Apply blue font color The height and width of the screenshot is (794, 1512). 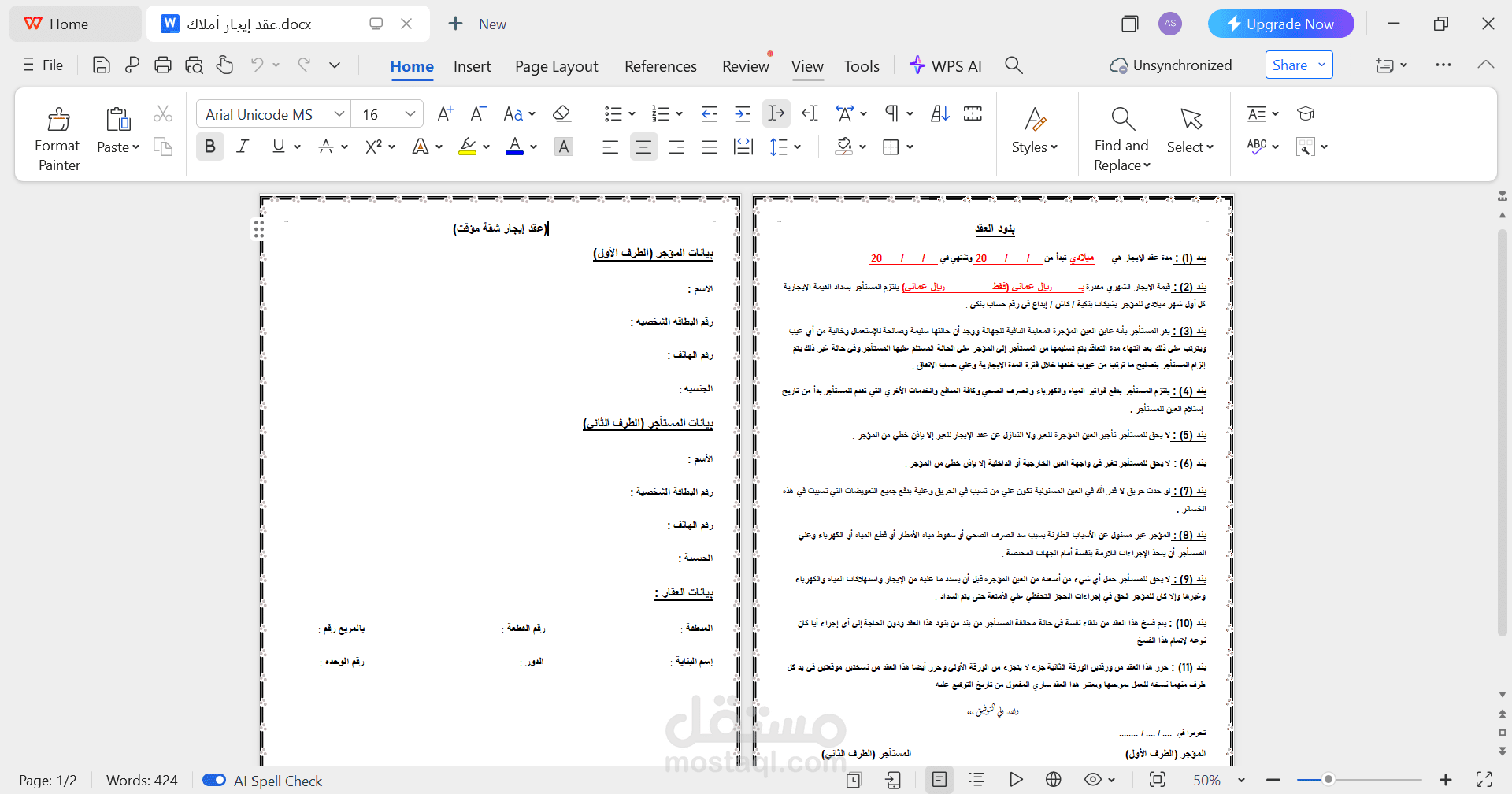[x=514, y=147]
